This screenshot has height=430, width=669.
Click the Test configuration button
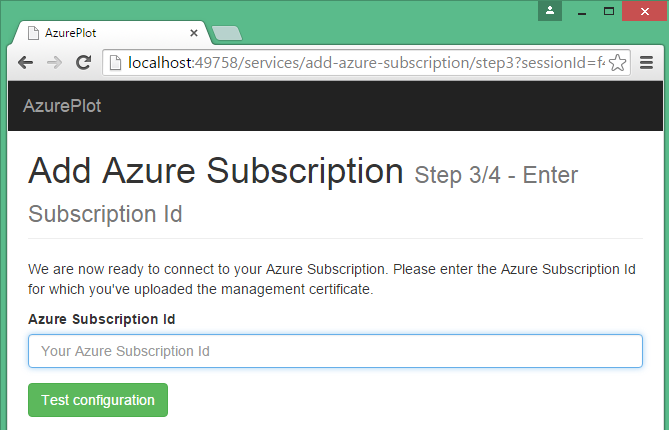(98, 400)
